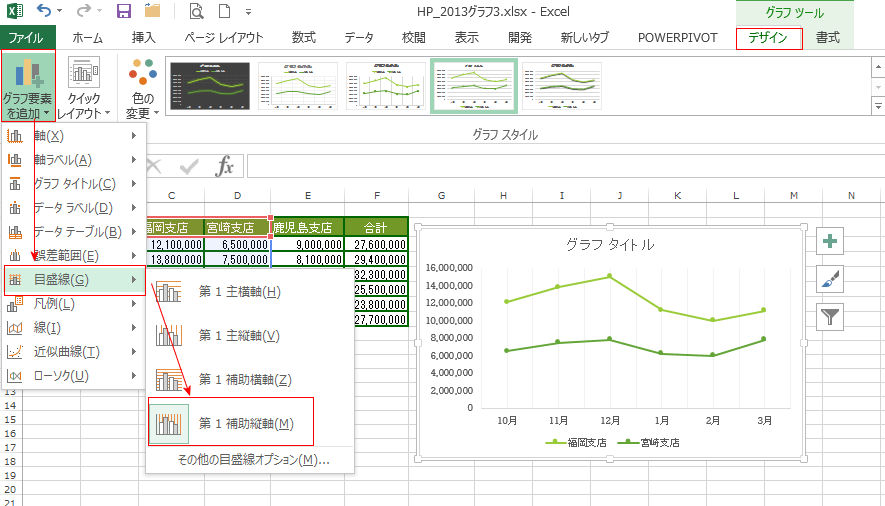Select the third chart style thumbnail
885x506 pixels.
click(385, 86)
